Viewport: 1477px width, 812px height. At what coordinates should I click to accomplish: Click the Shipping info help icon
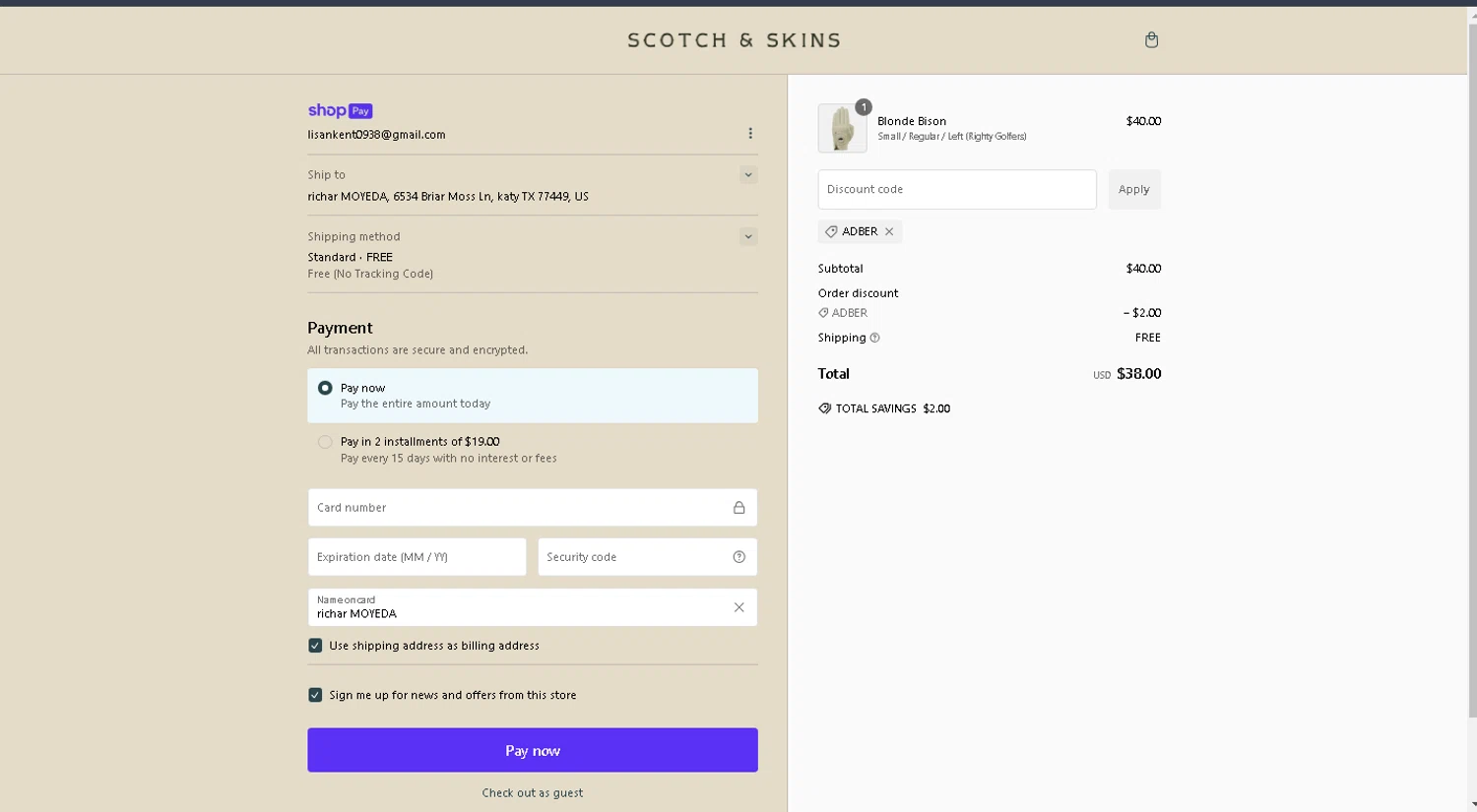874,338
